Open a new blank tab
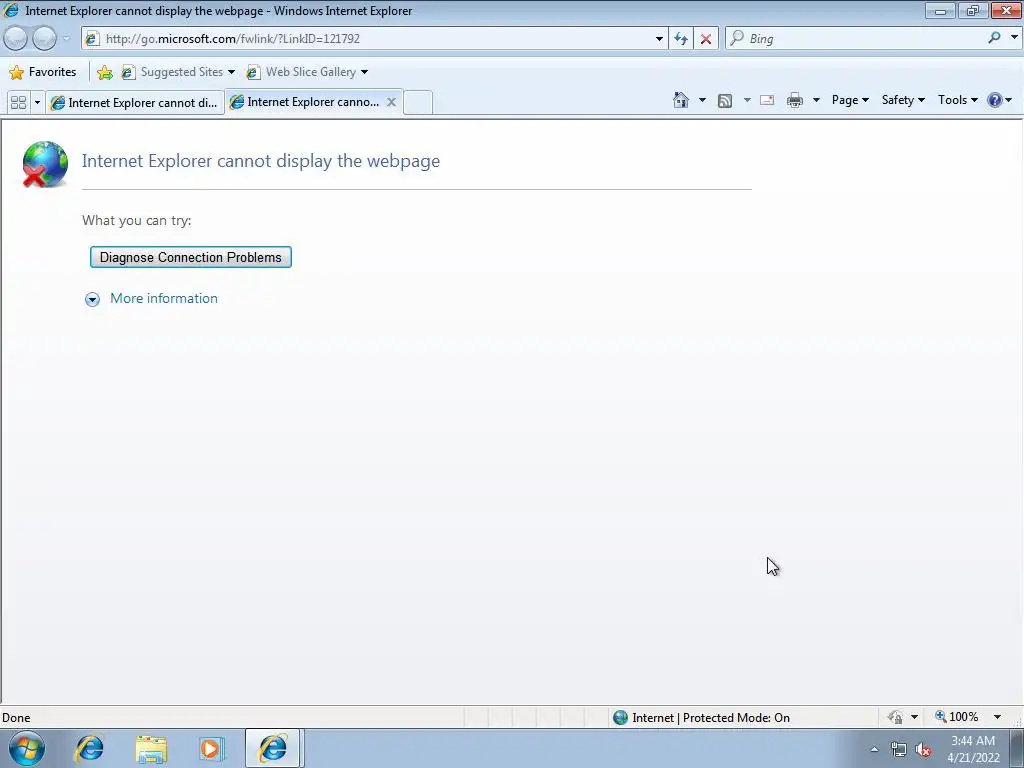Viewport: 1024px width, 768px height. click(x=418, y=103)
